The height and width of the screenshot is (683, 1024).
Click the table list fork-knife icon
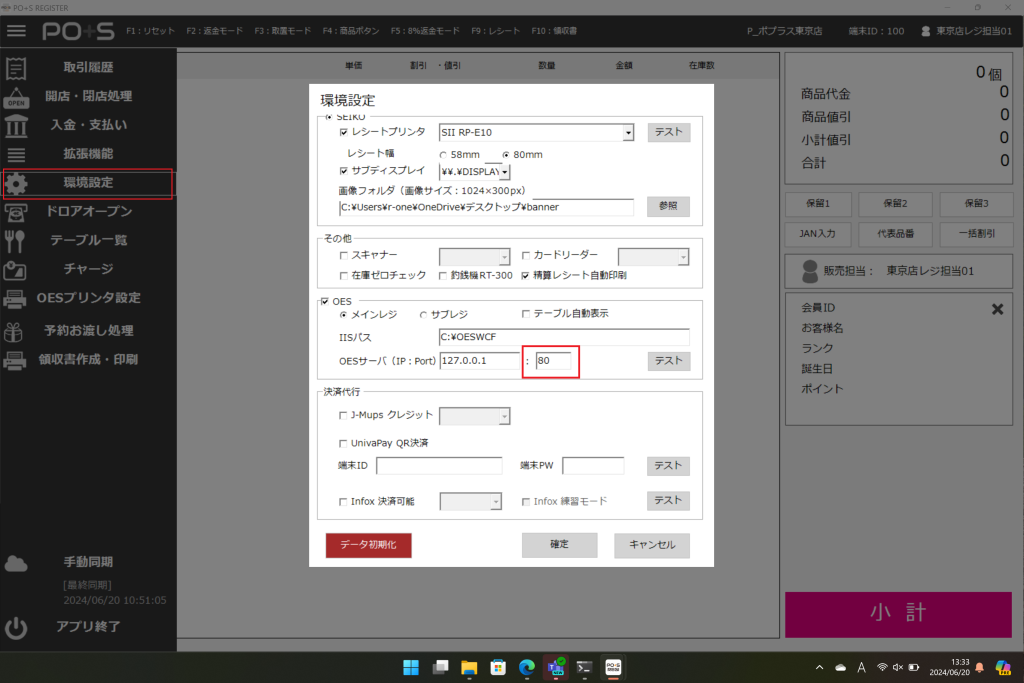point(16,240)
